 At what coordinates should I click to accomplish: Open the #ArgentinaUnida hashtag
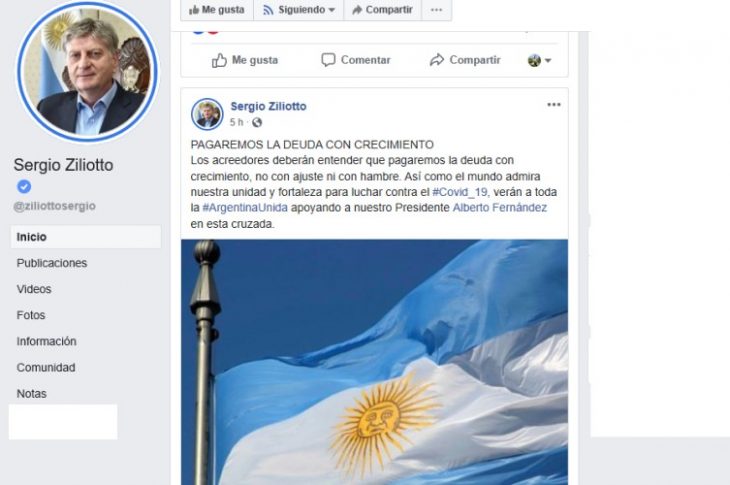pos(245,208)
